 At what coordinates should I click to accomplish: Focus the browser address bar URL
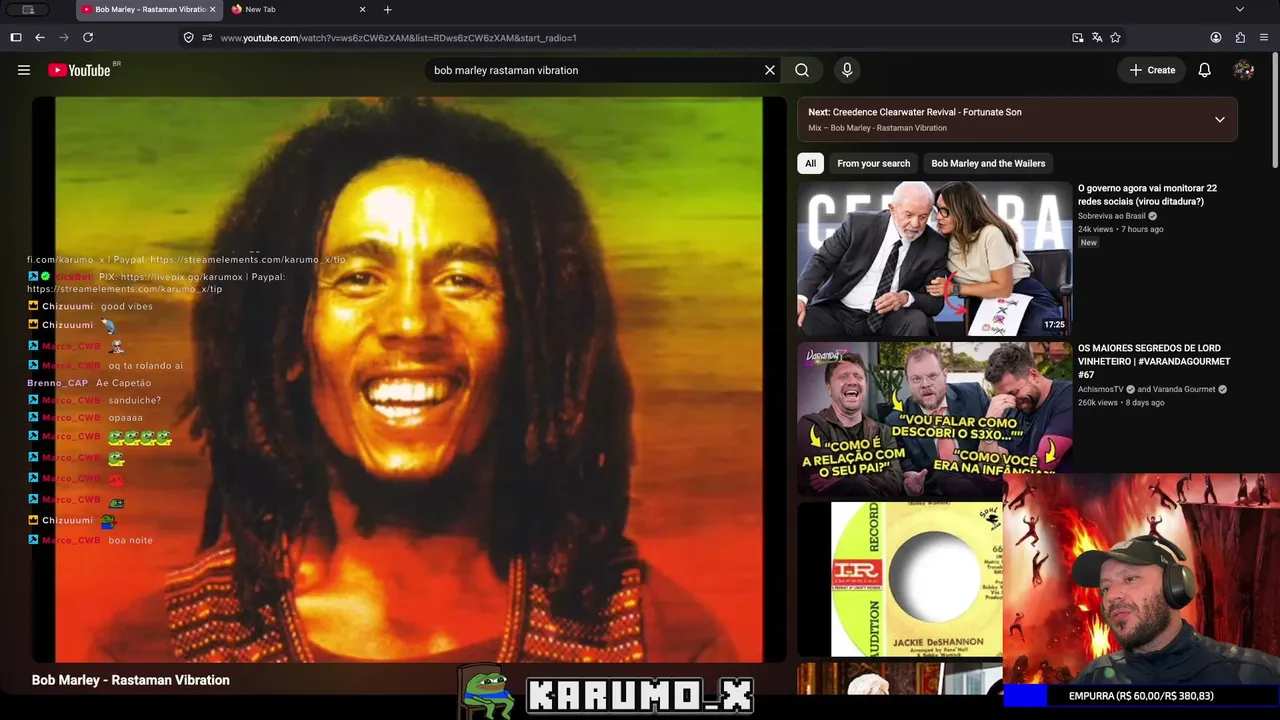coord(398,38)
